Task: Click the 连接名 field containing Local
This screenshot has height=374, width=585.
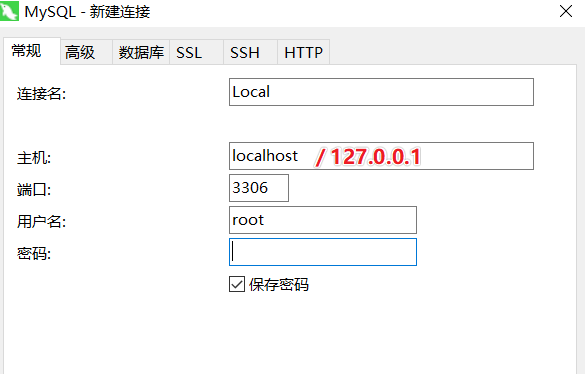Action: point(381,92)
